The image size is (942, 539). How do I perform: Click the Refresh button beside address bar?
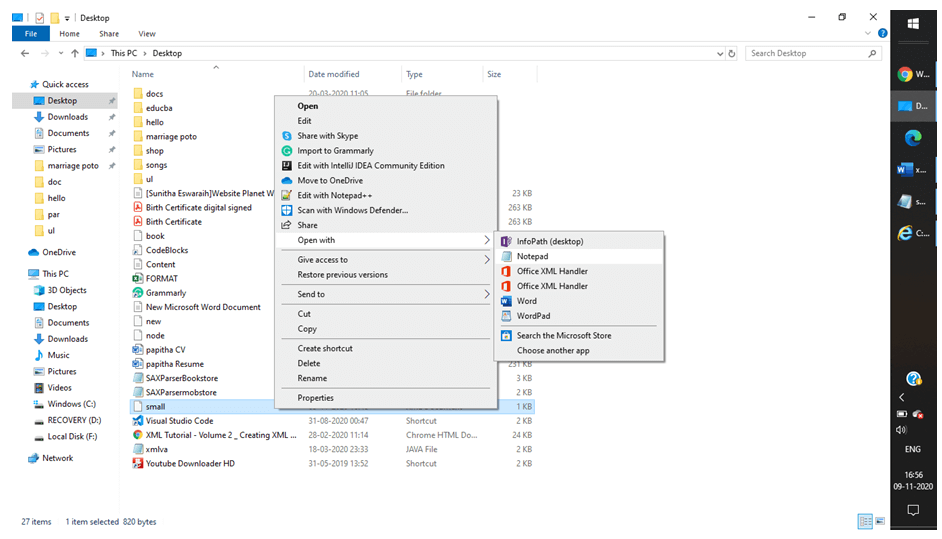(x=732, y=53)
